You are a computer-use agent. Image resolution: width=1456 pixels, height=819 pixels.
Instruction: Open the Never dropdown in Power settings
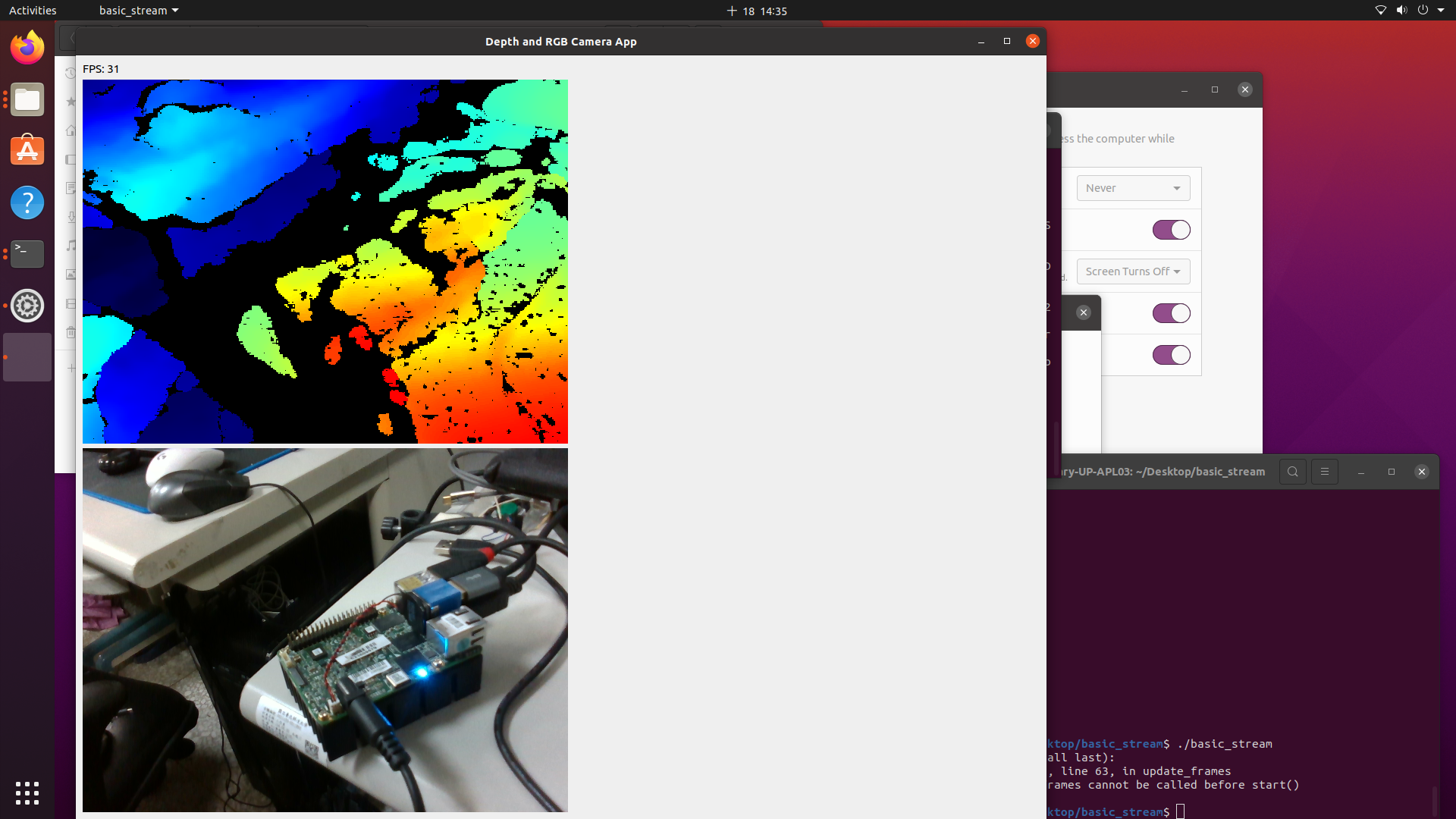tap(1132, 187)
